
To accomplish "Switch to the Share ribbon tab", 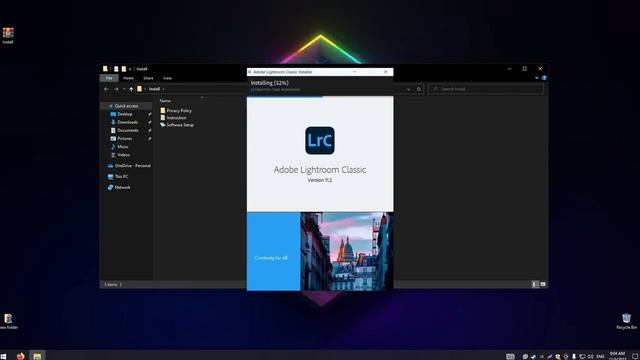I will click(x=148, y=78).
